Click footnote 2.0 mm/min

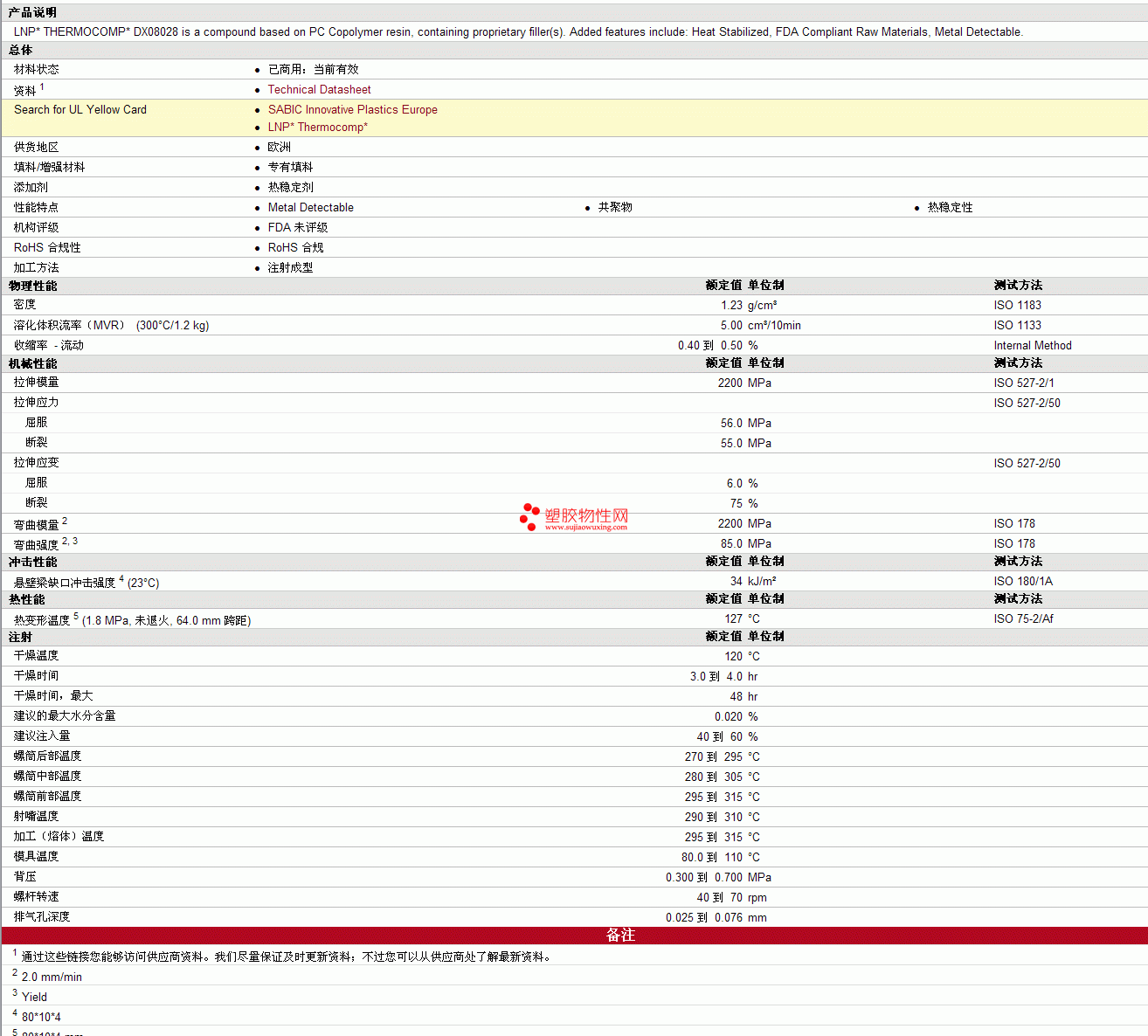click(52, 977)
